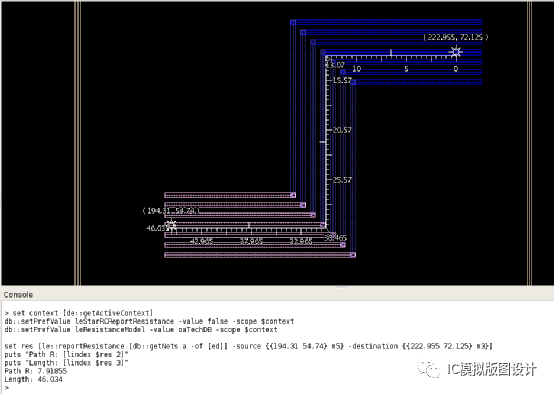Click the ruler label 37.965
This screenshot has height=394, width=554.
251,241
